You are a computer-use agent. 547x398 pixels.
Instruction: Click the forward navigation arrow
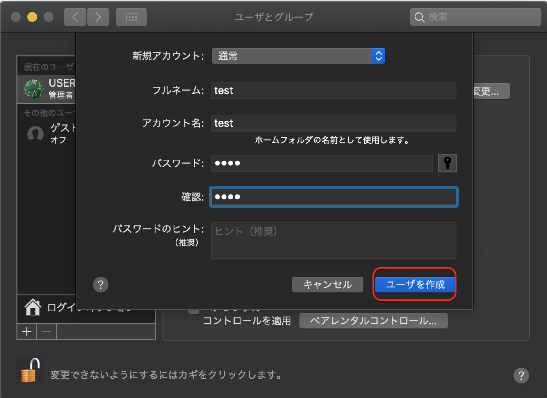(x=98, y=17)
